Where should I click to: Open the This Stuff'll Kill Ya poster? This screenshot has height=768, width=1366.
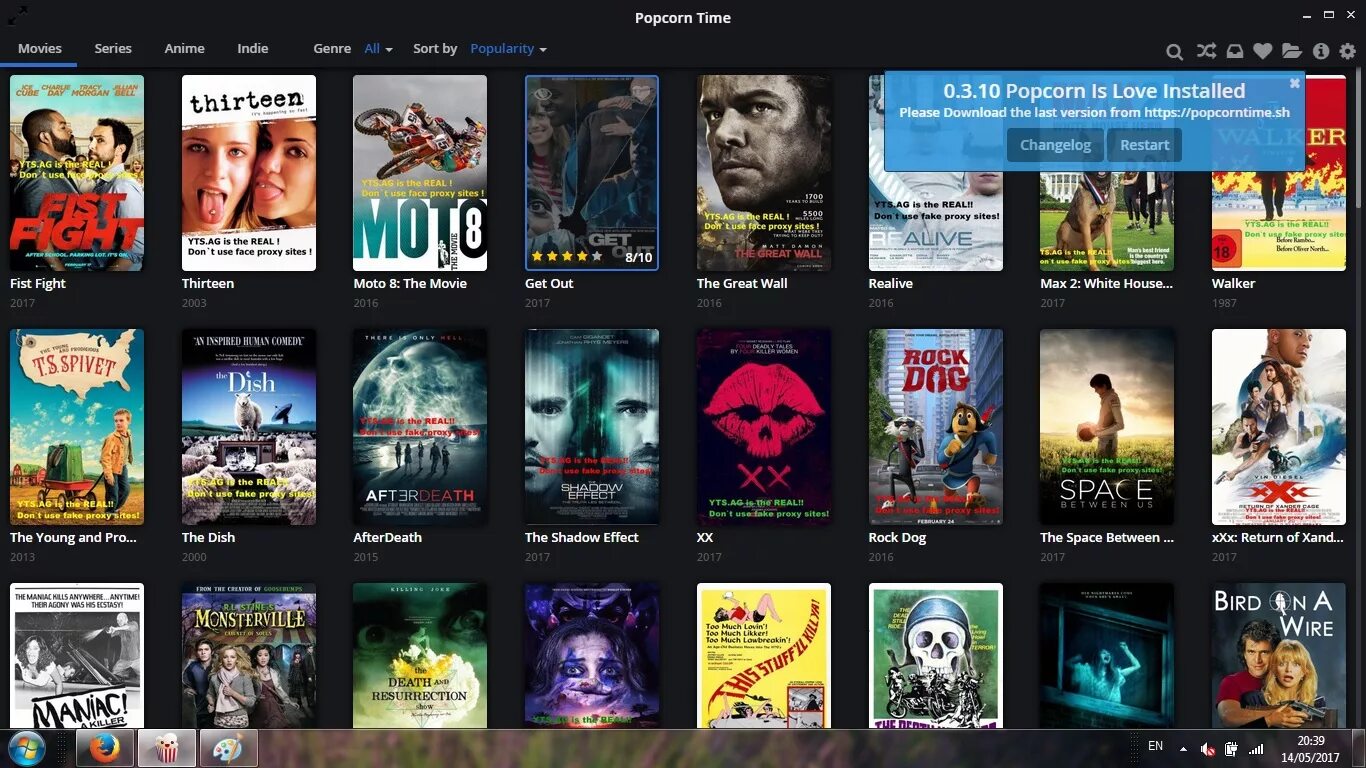(x=764, y=655)
